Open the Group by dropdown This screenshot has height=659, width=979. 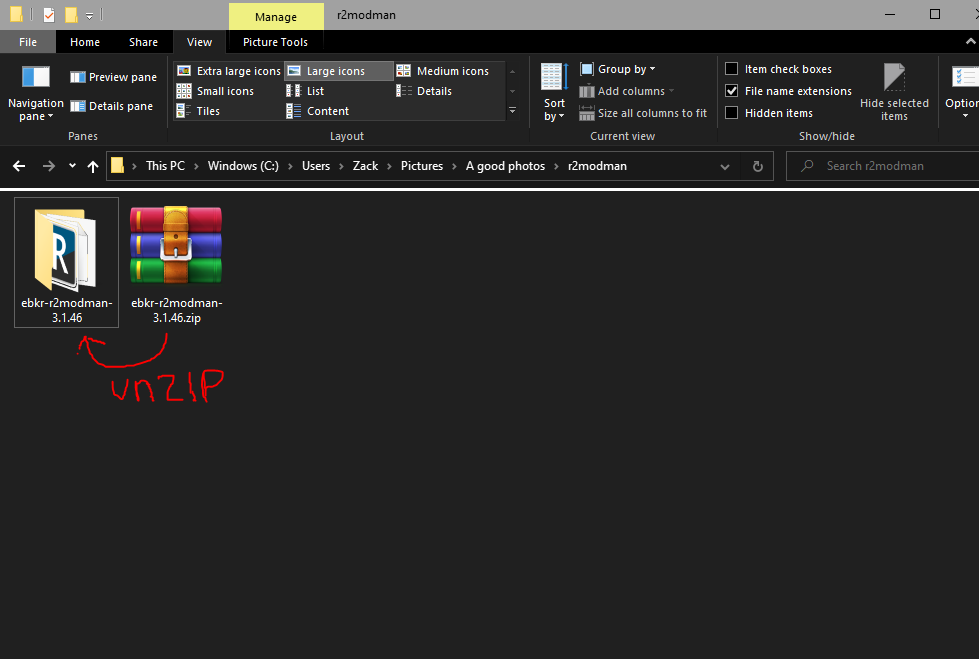coord(617,69)
